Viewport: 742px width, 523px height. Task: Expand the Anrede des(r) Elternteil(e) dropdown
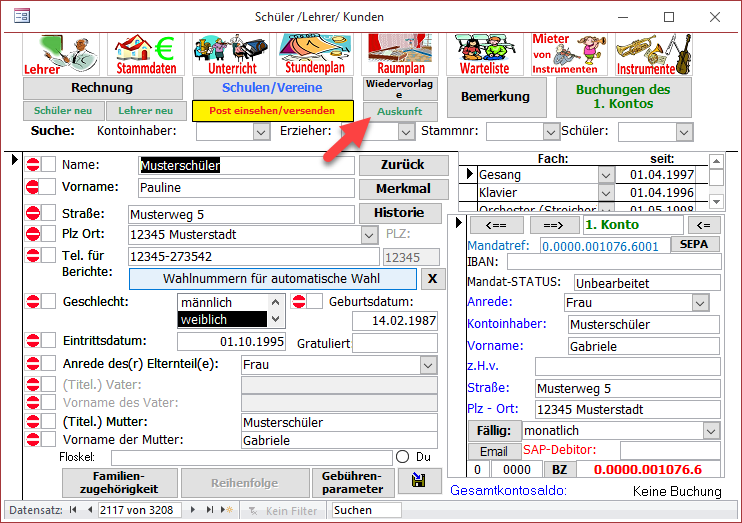click(x=428, y=365)
